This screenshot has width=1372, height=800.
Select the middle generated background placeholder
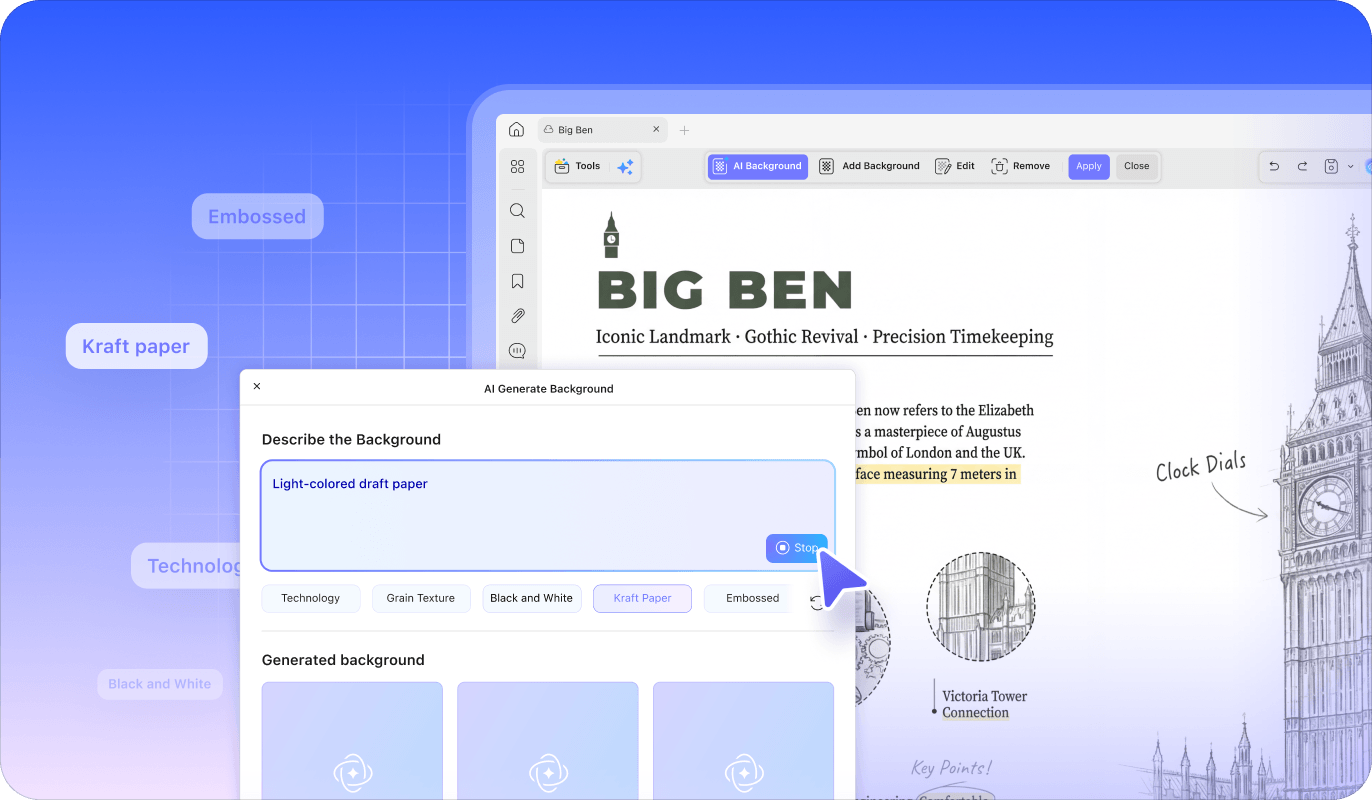[548, 741]
